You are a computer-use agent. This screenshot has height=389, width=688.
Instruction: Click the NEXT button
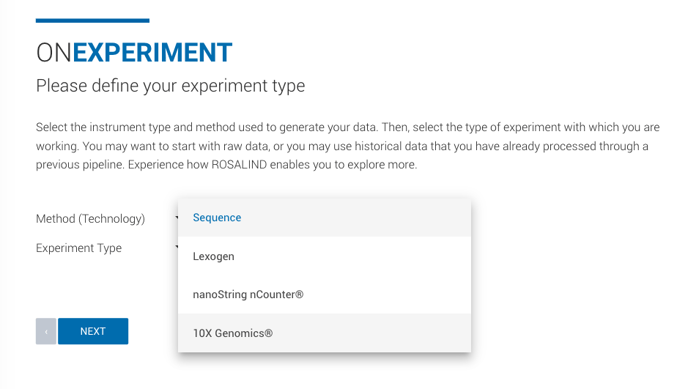93,331
